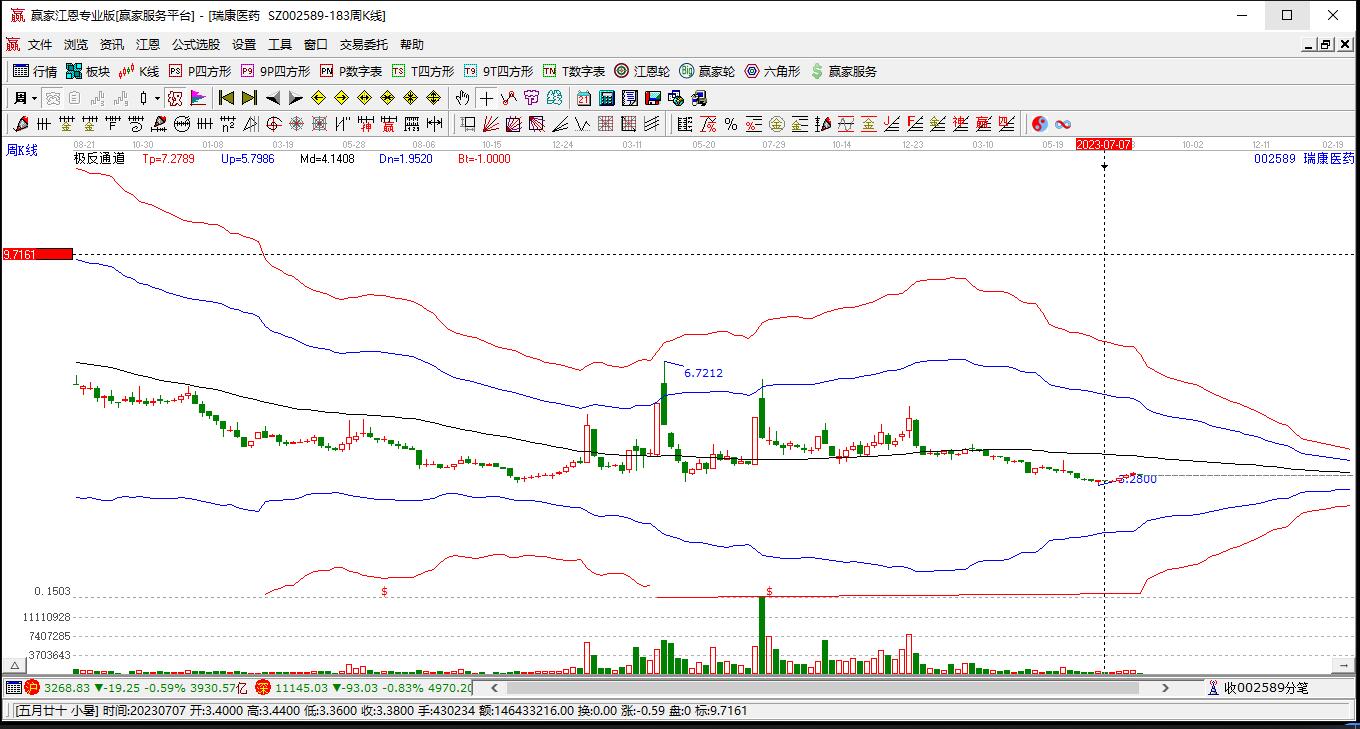The width and height of the screenshot is (1360, 729).
Task: Click the red-blue yin-yang icon
Action: click(1040, 124)
